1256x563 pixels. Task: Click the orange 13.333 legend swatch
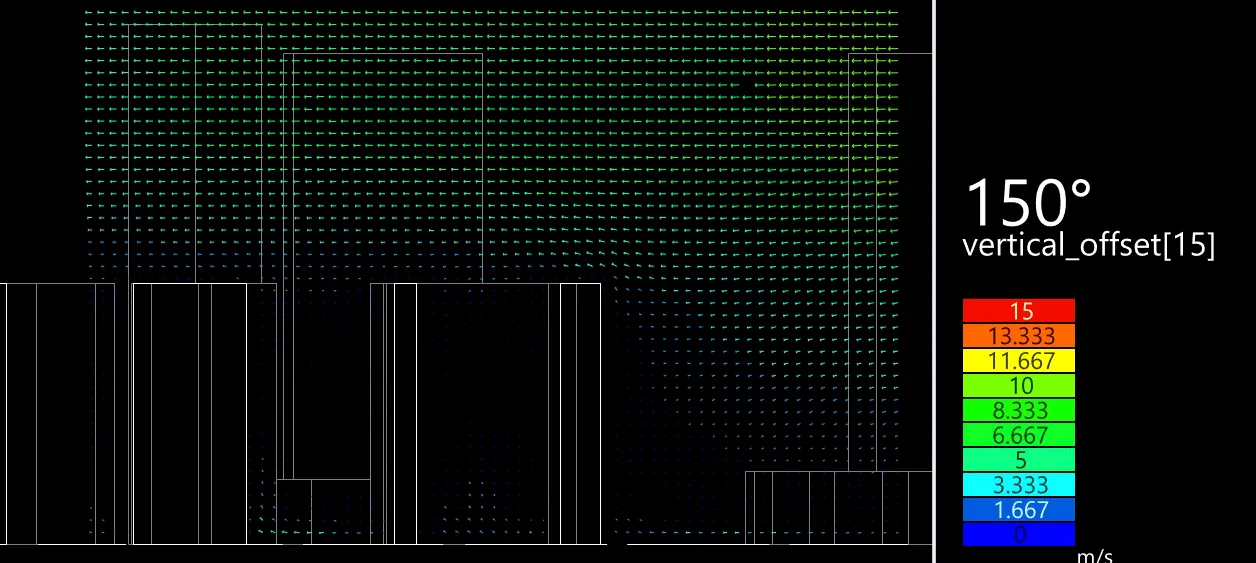tap(1019, 336)
